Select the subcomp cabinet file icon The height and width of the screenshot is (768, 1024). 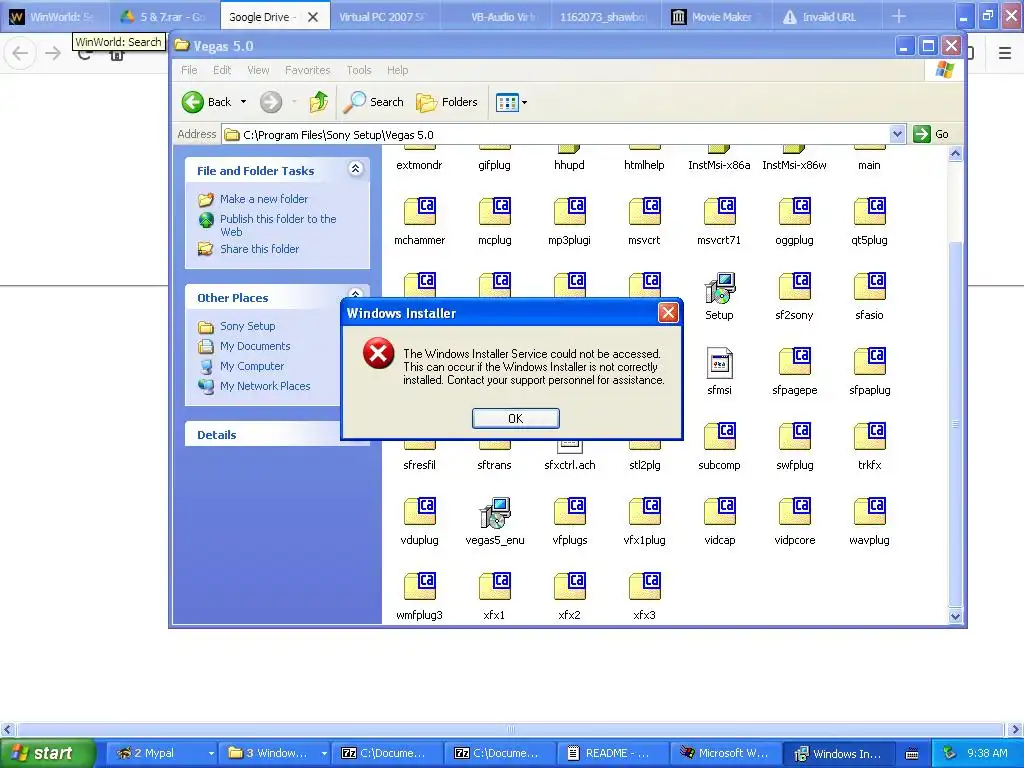click(720, 436)
